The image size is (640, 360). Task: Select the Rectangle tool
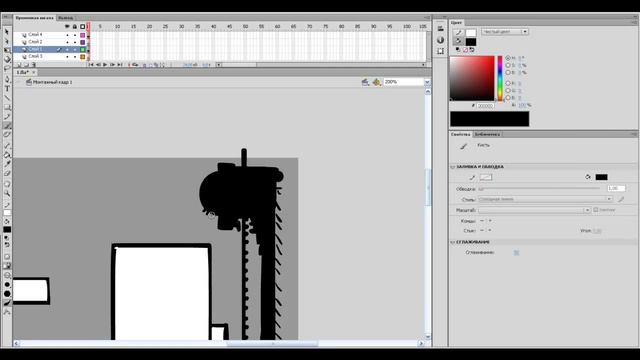coord(7,107)
